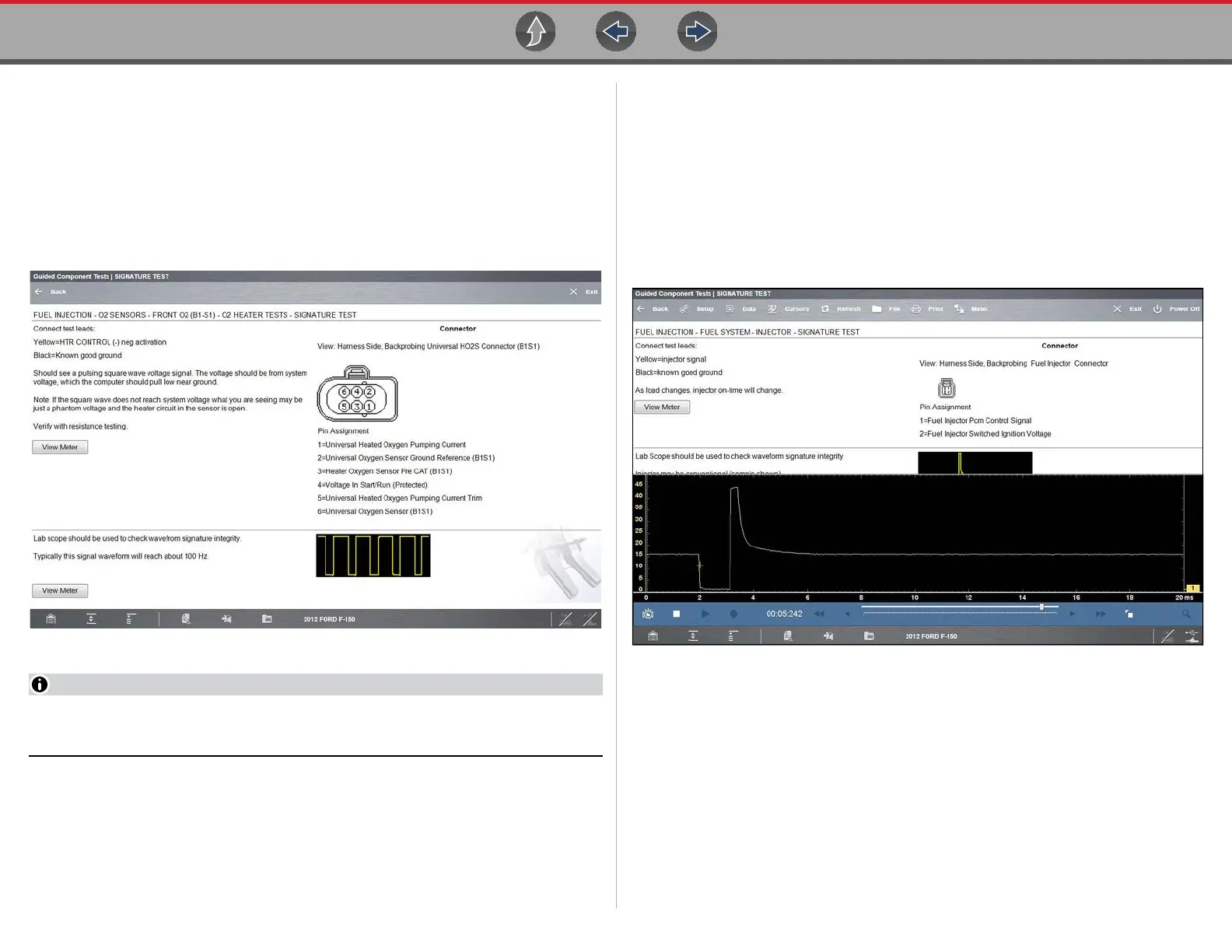Open Setup in injector test toolbar
This screenshot has width=1232, height=952.
click(x=697, y=309)
